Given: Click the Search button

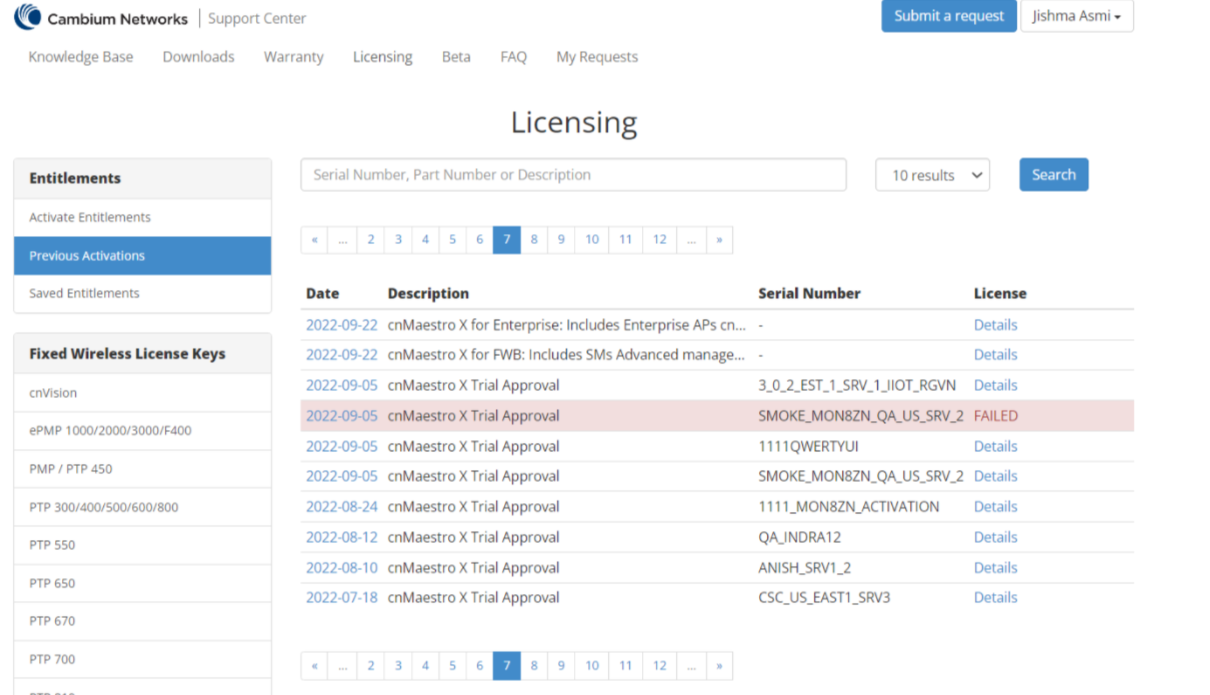Looking at the screenshot, I should 1053,174.
